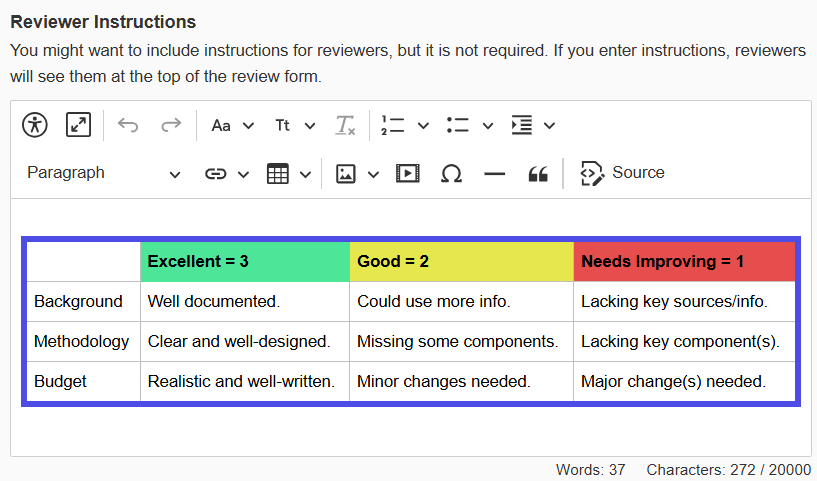This screenshot has width=817, height=481.
Task: Insert media with the video icon
Action: click(x=407, y=174)
